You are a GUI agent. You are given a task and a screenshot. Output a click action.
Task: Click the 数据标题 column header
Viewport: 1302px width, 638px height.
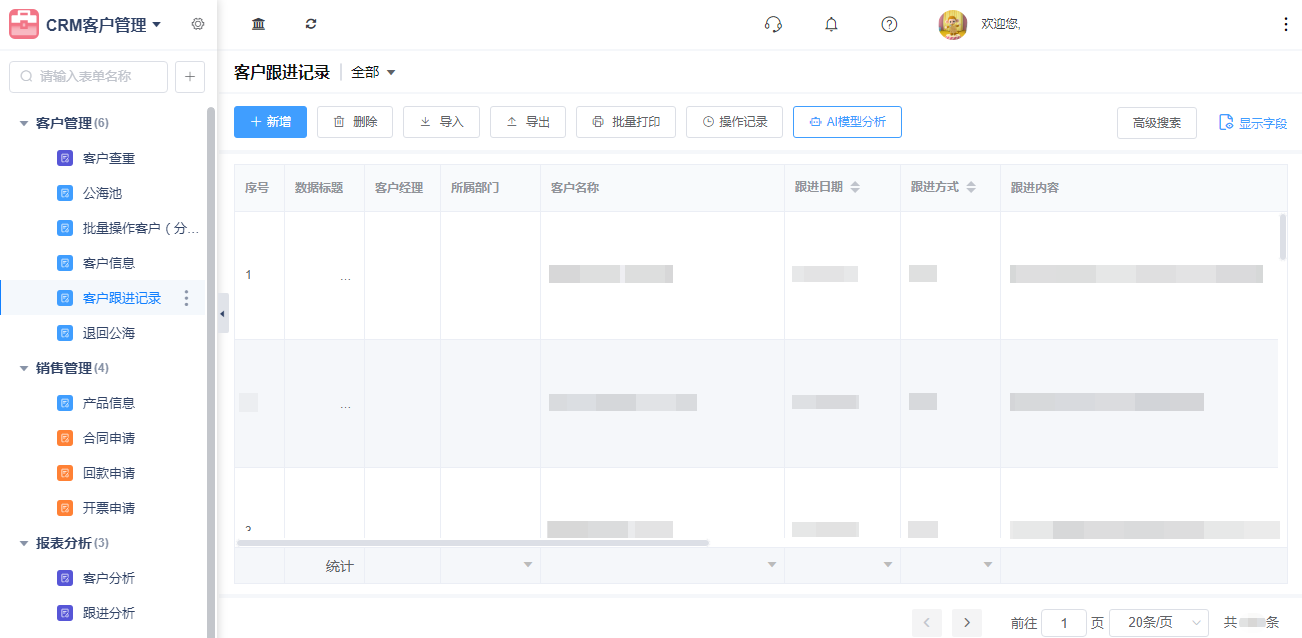click(x=324, y=188)
